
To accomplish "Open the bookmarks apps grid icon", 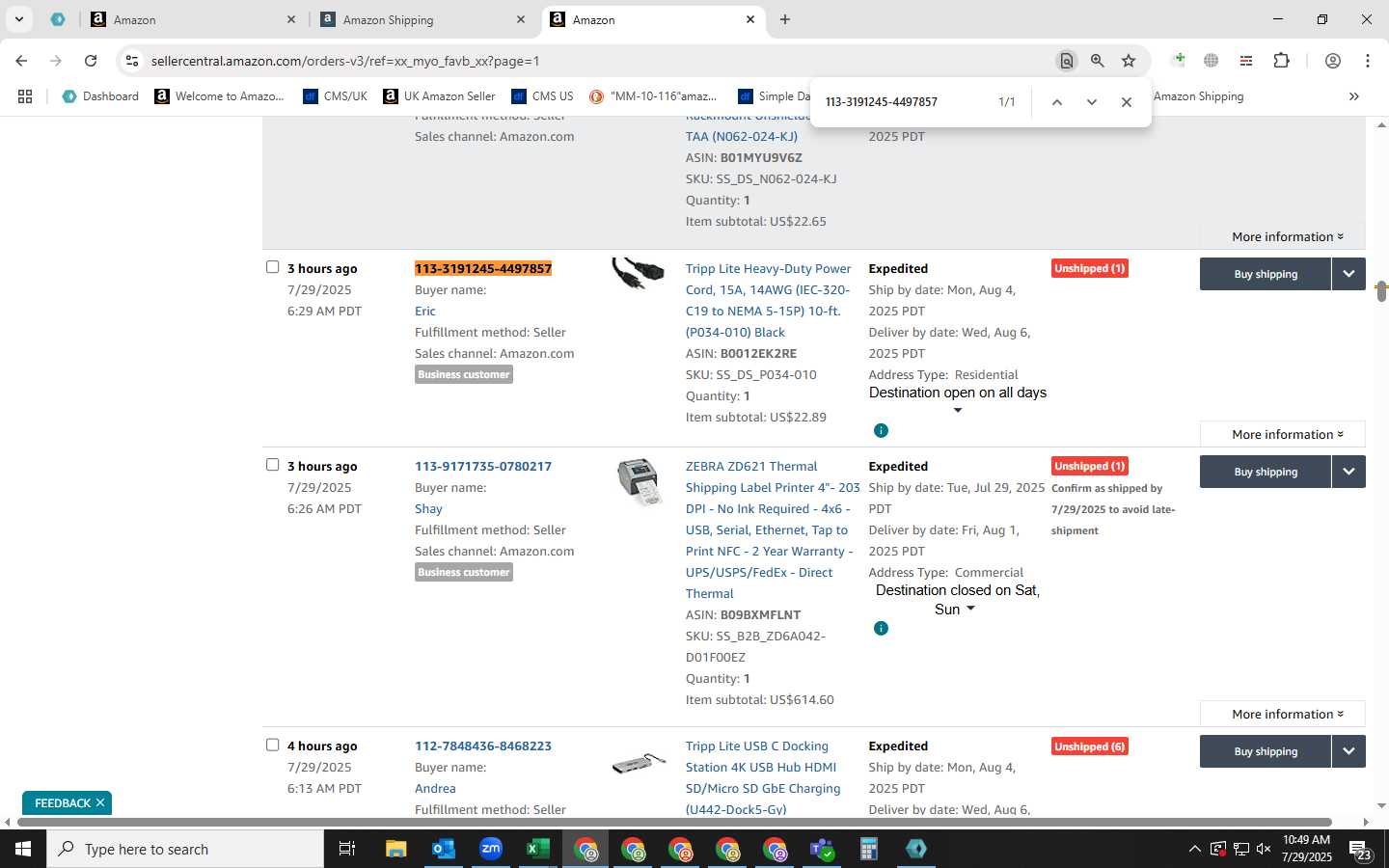I will point(25,96).
